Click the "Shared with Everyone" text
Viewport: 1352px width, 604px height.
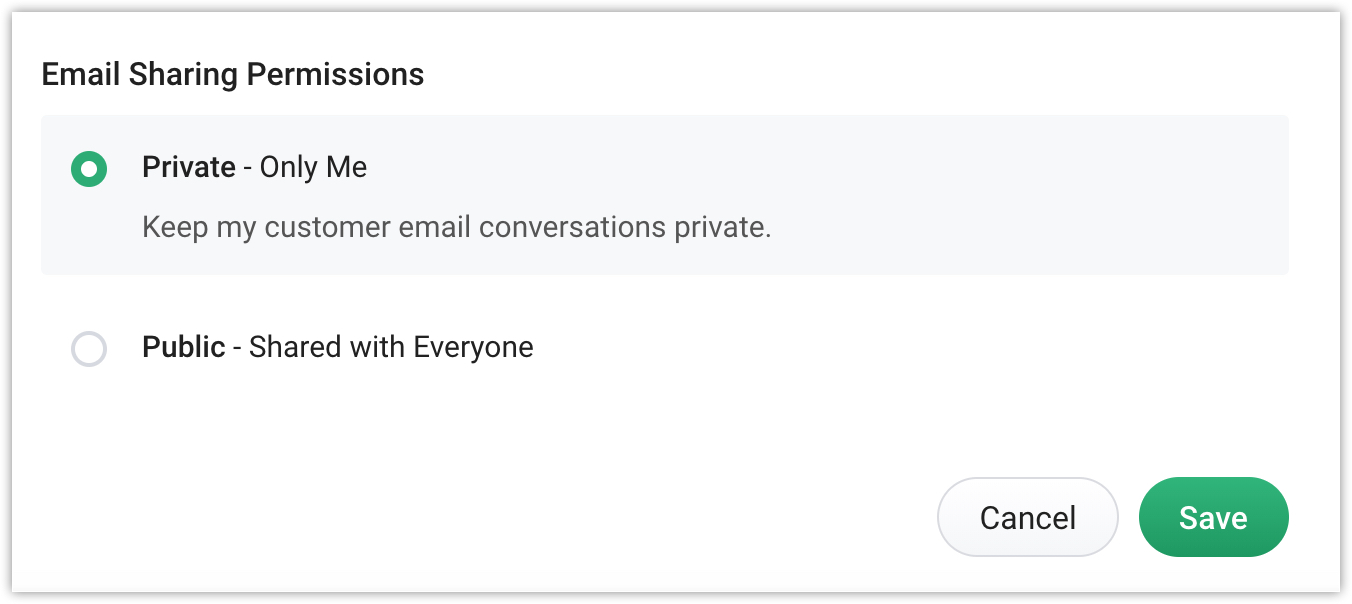[x=391, y=347]
